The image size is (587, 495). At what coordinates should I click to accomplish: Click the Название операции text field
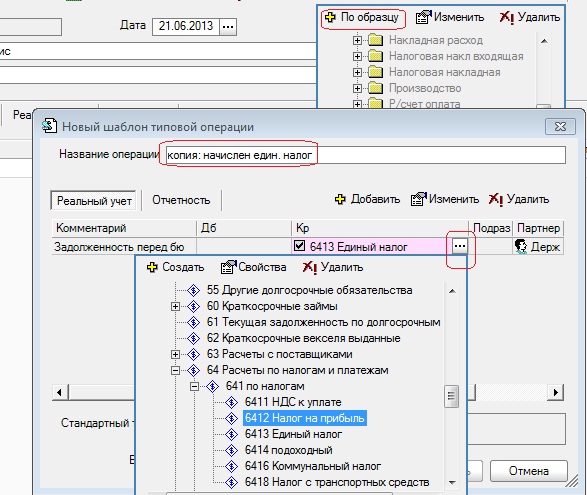pyautogui.click(x=365, y=155)
